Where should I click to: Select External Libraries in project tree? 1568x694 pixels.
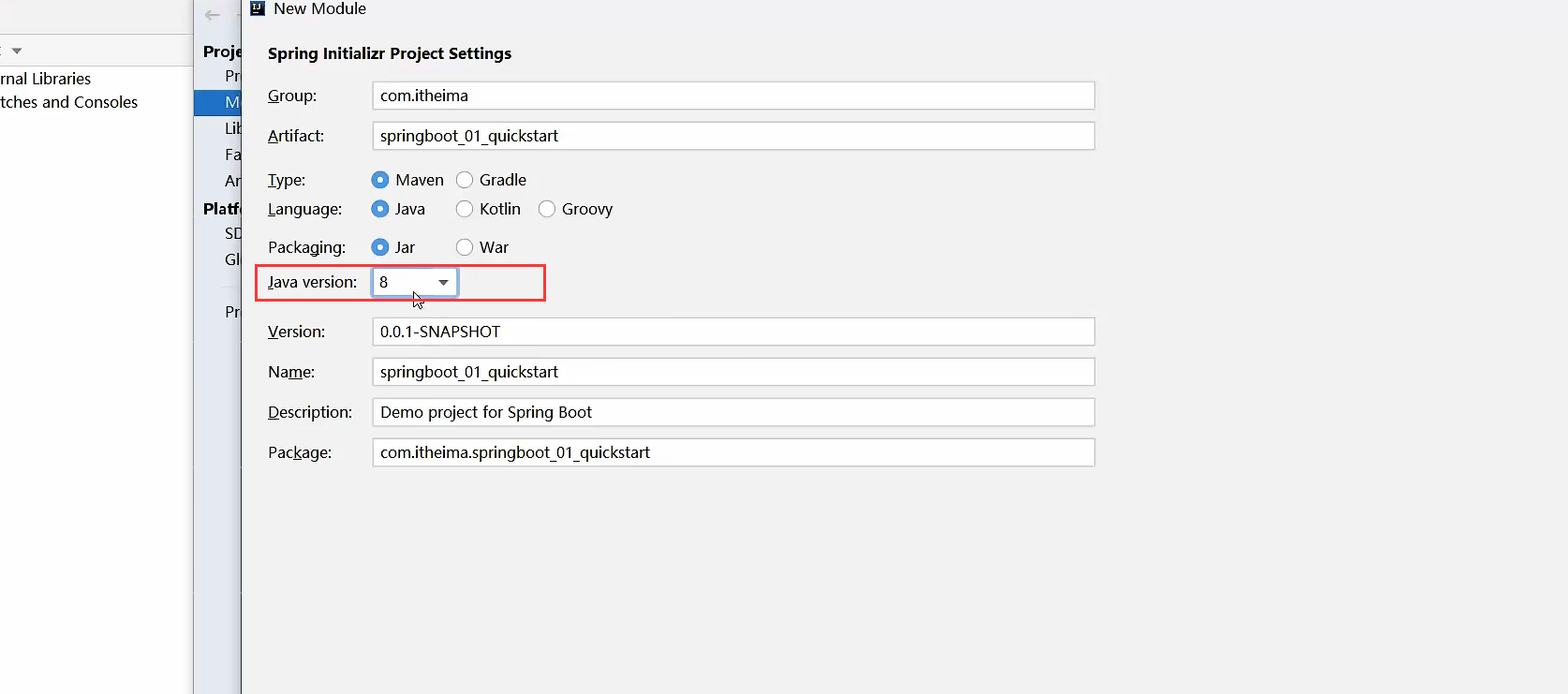coord(46,79)
